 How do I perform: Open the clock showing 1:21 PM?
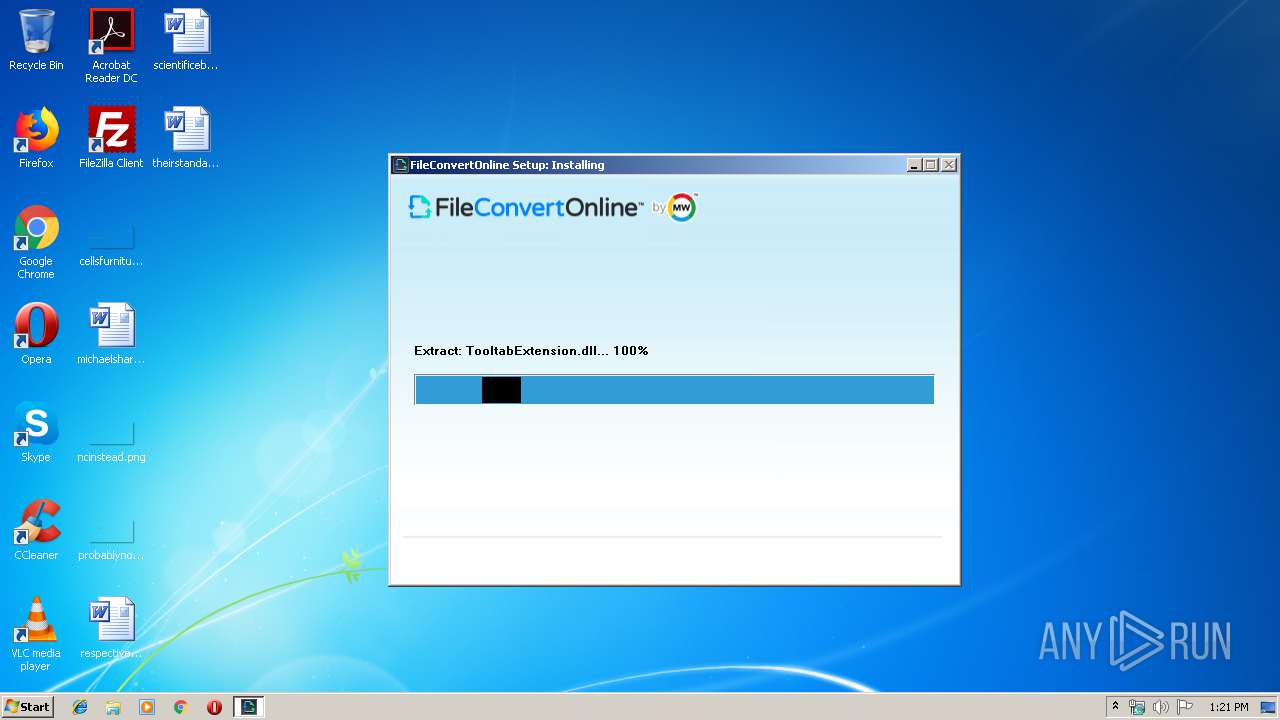pos(1228,707)
